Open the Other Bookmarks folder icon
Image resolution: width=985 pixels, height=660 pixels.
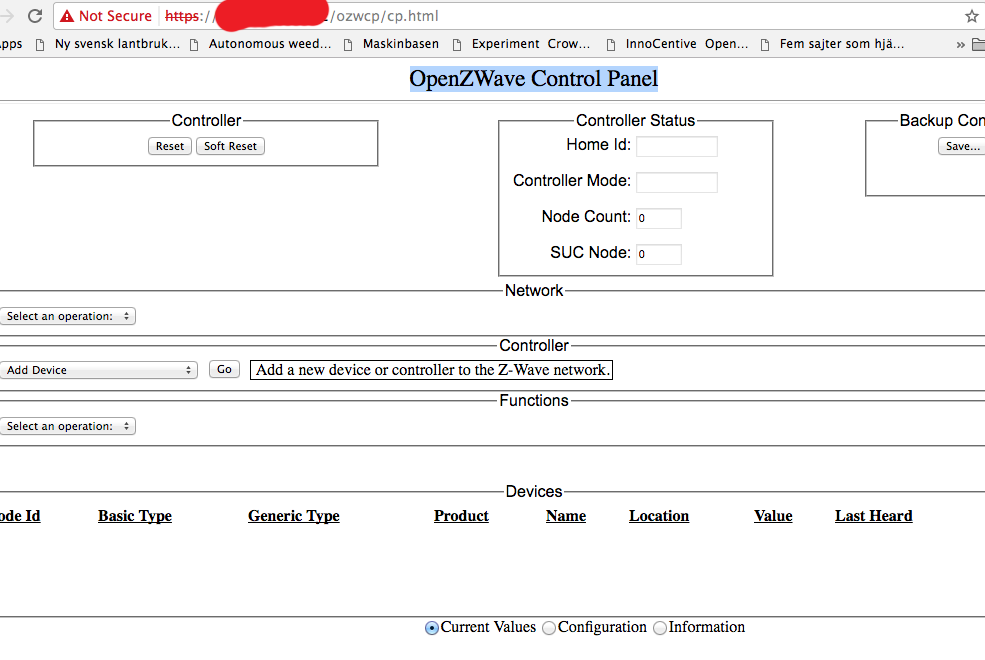[978, 44]
